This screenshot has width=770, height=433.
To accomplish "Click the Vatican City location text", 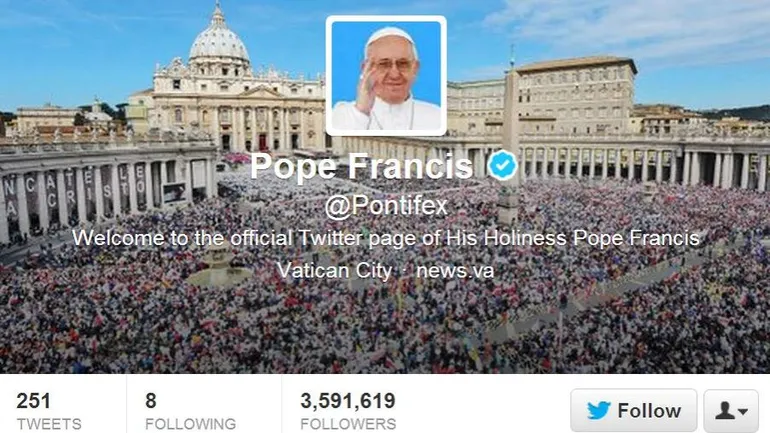I will tap(334, 271).
